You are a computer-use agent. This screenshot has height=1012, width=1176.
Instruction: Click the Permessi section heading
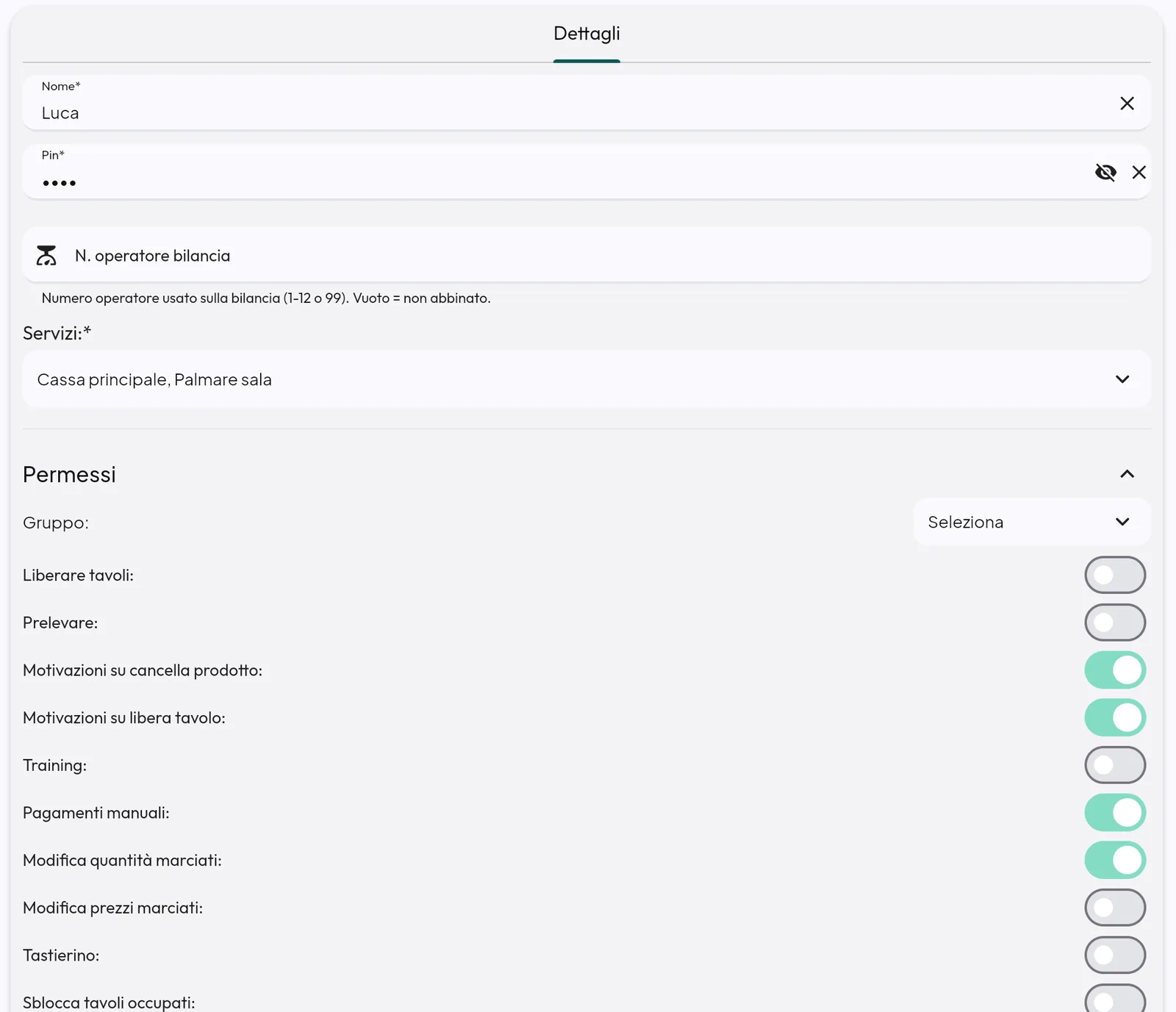click(x=69, y=475)
